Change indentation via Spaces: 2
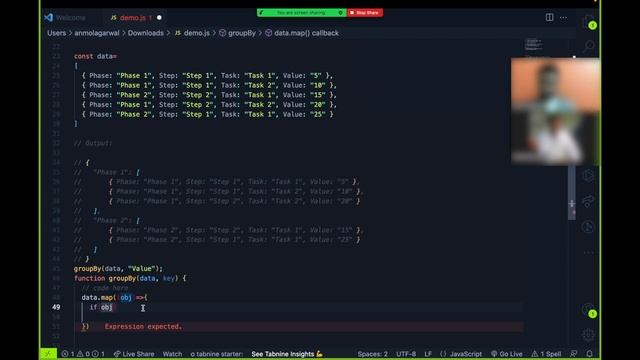 [373, 354]
